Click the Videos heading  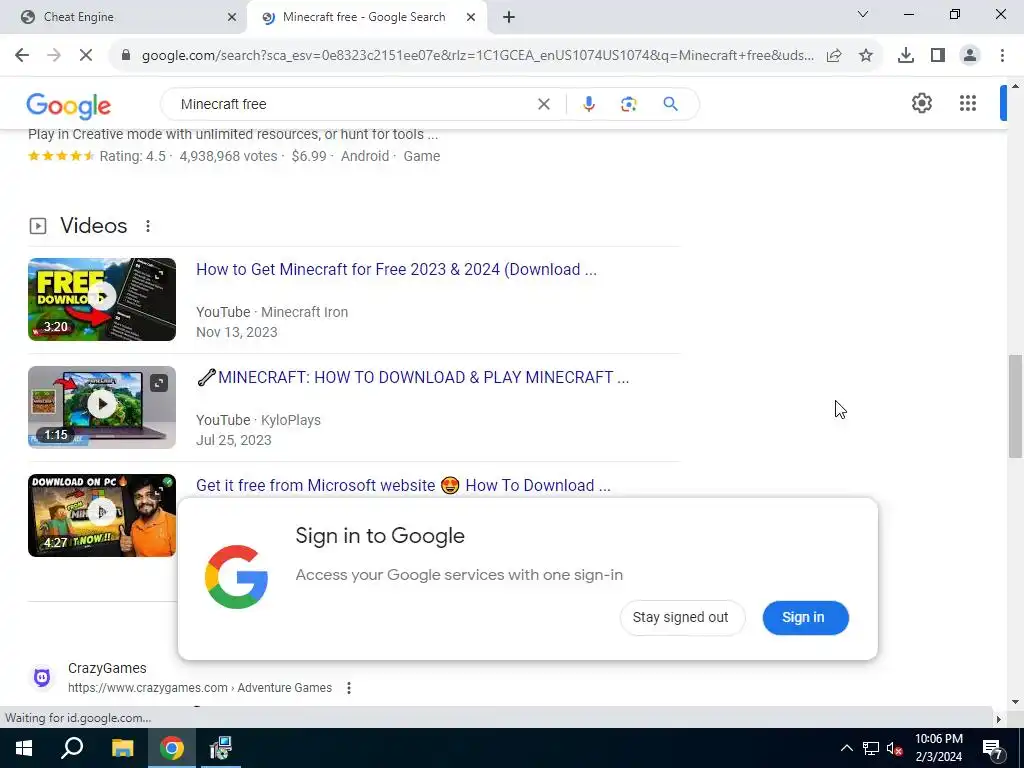(x=93, y=225)
